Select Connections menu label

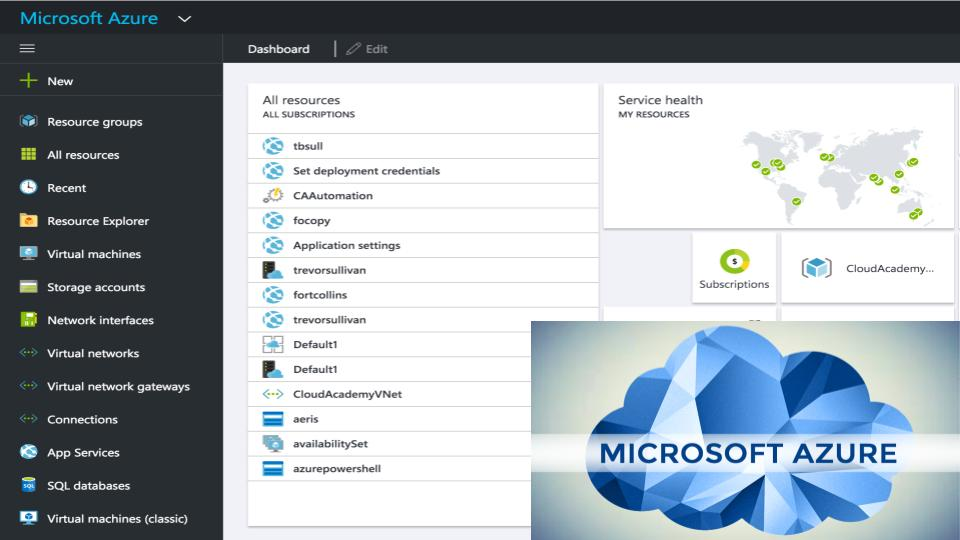point(82,419)
